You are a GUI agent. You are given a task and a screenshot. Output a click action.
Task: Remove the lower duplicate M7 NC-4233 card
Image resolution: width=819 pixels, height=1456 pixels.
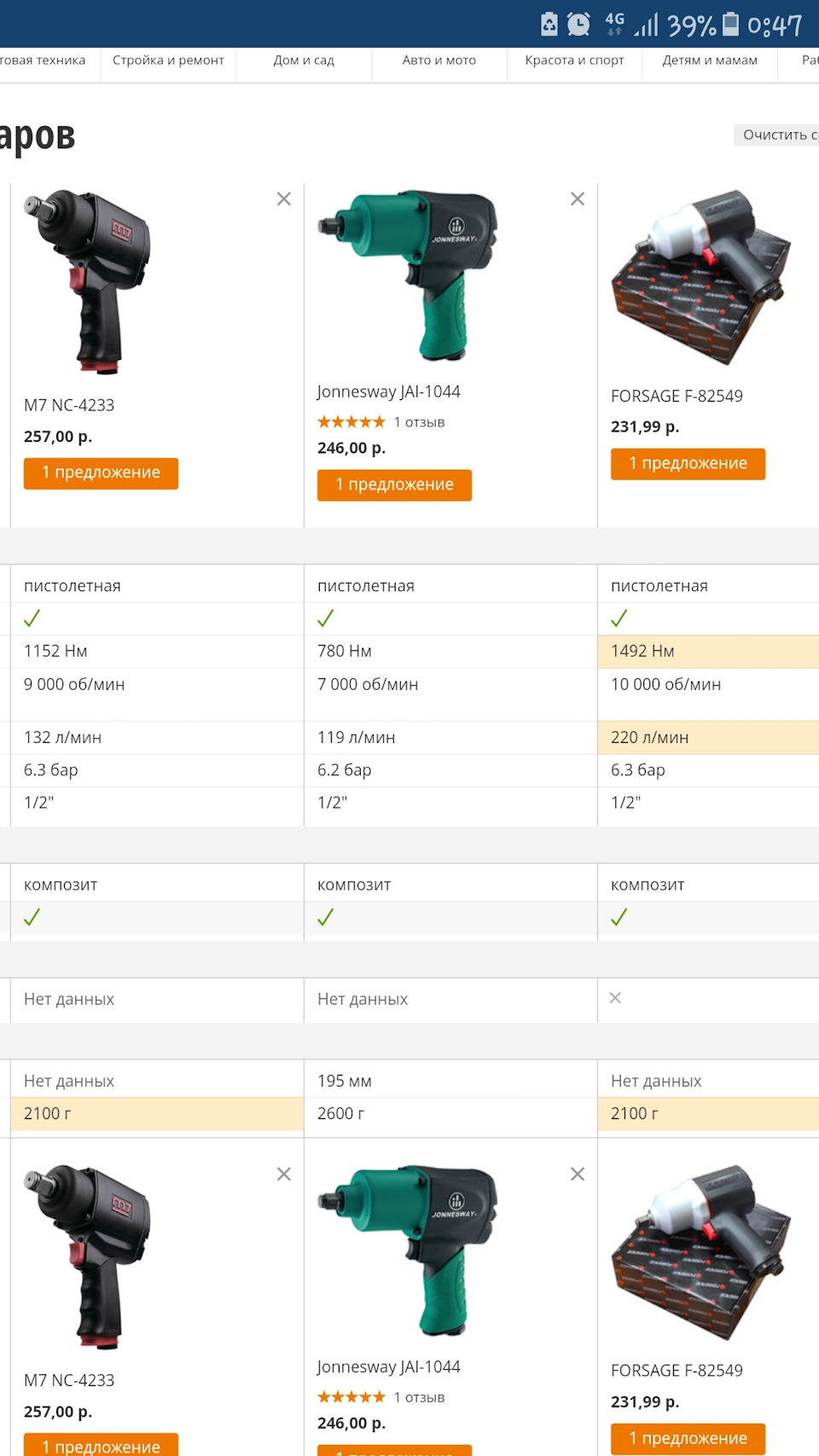pos(283,1174)
